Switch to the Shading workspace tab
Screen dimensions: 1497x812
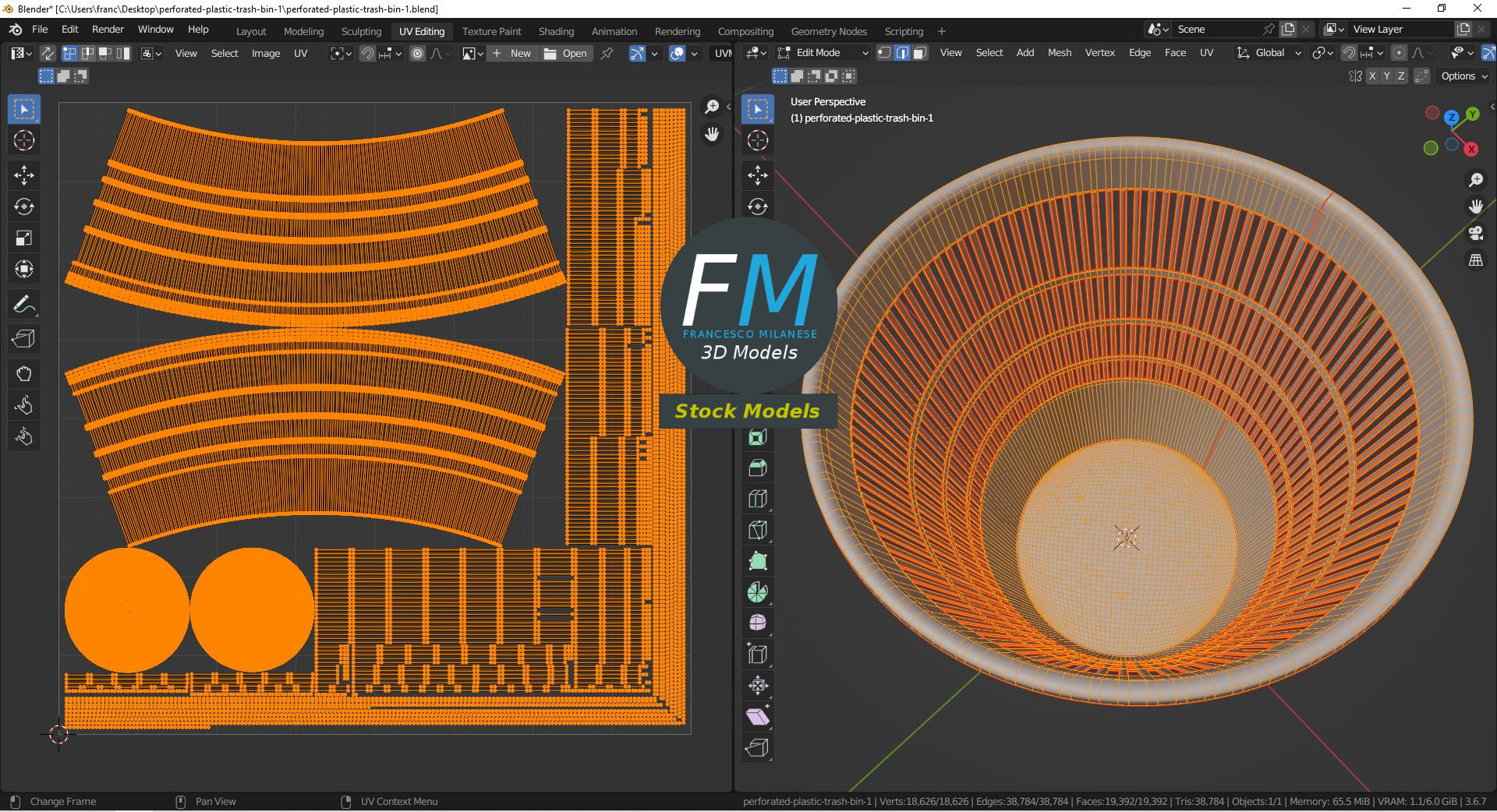(556, 31)
